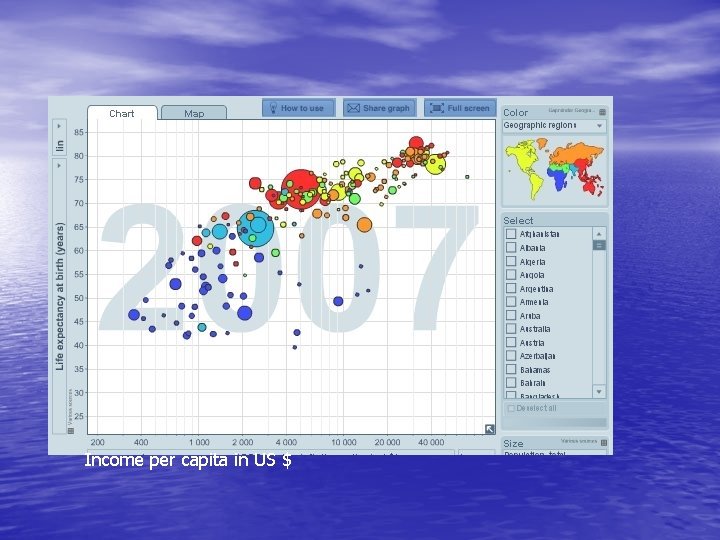Click the largest light-blue bubble on the chart

256,228
